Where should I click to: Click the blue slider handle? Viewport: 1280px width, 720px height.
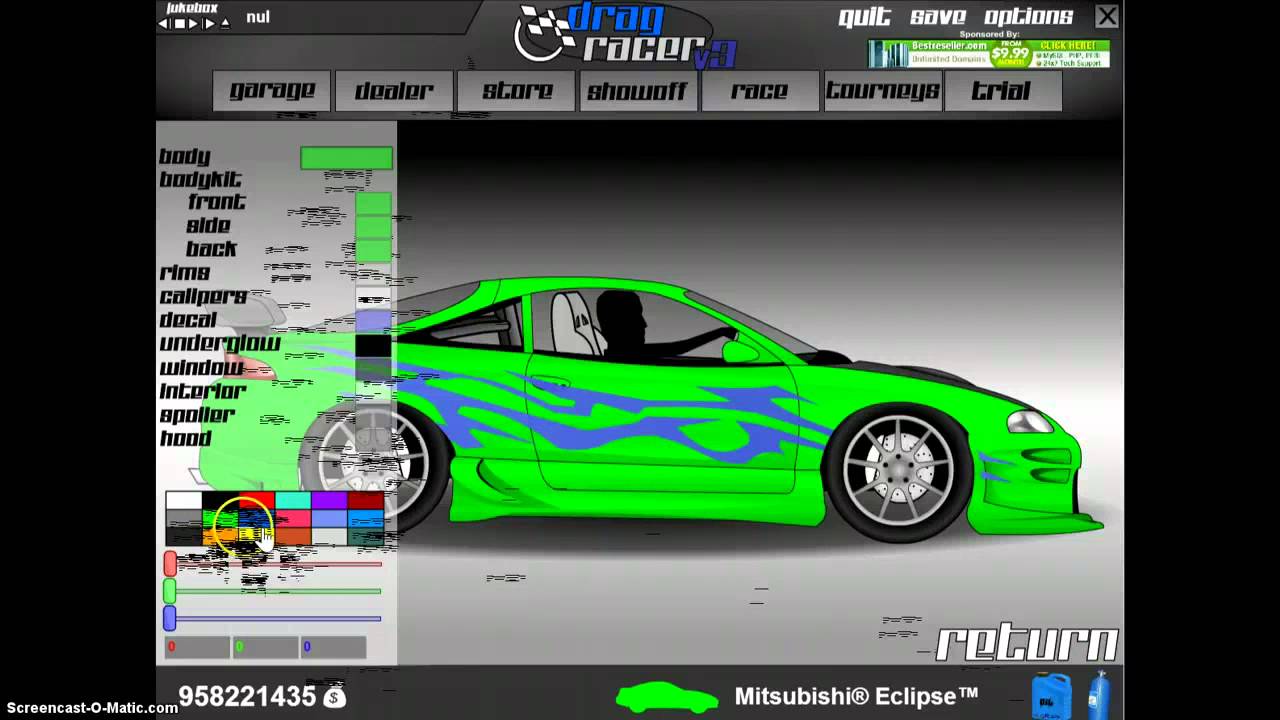tap(170, 618)
